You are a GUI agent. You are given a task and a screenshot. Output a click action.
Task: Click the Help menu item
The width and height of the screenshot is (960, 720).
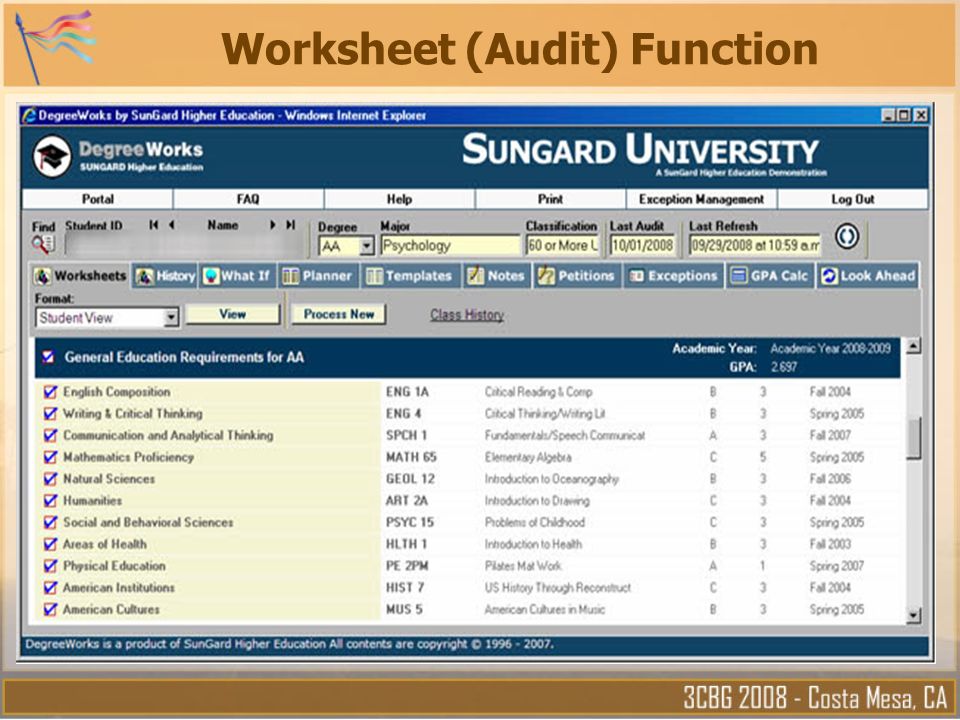click(x=399, y=199)
